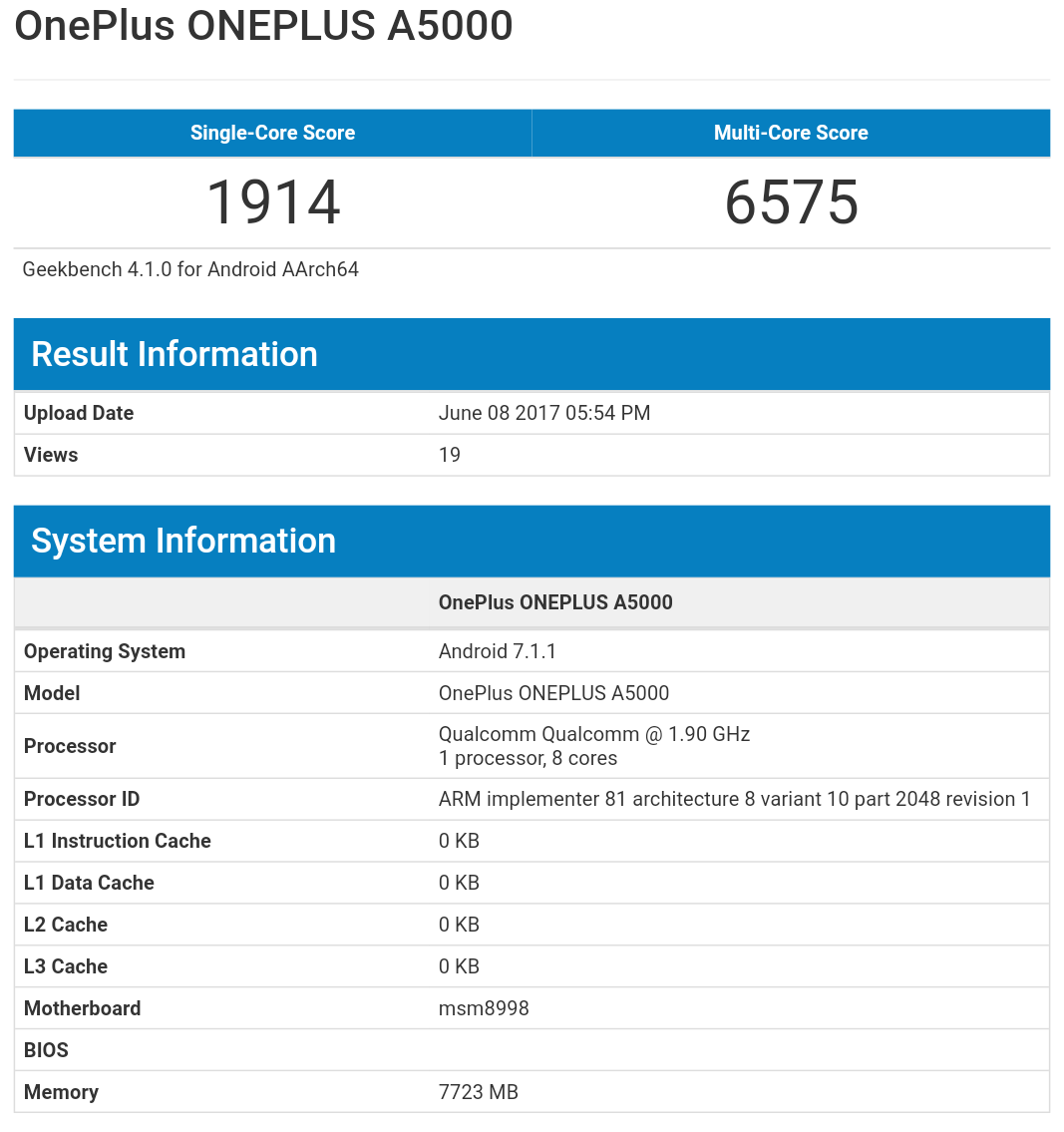Viewport: 1064px width, 1132px height.
Task: Click the "ARM implementer 81 architecture 8" value
Action: click(x=734, y=799)
